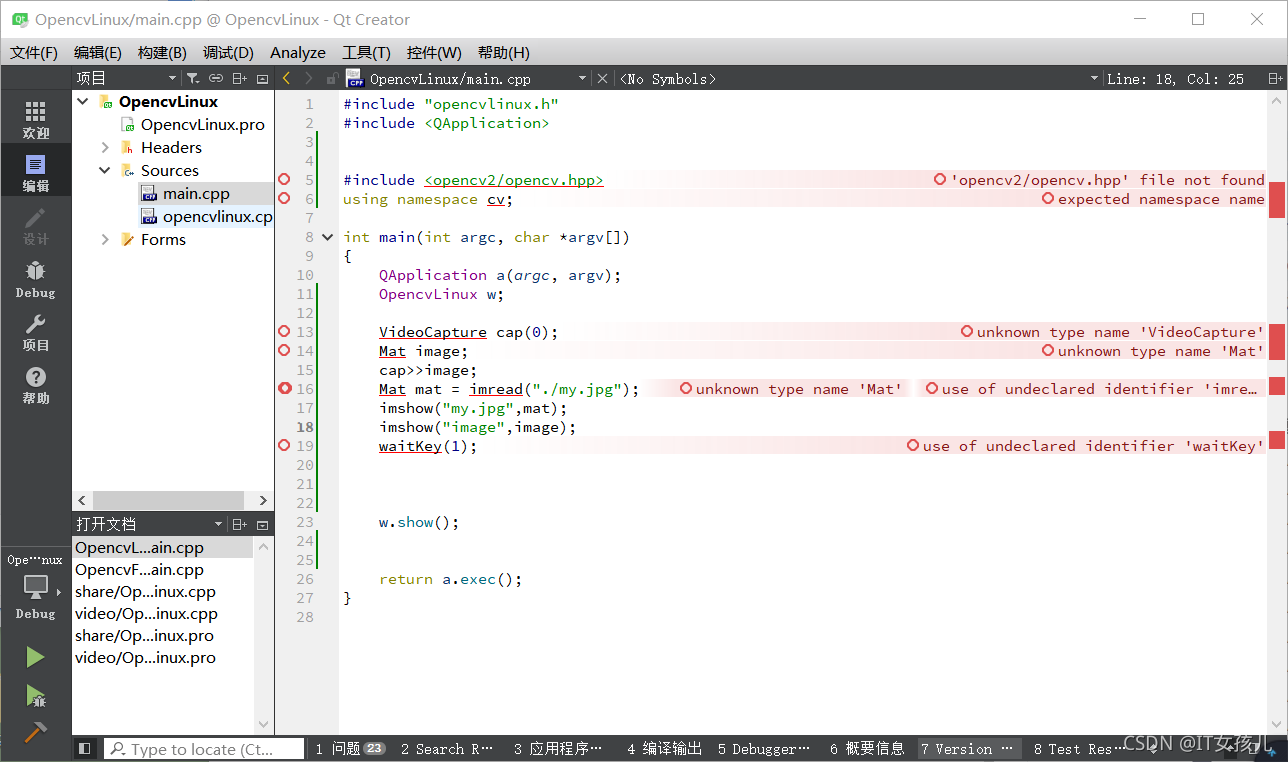Viewport: 1288px width, 762px height.
Task: Open the 文件(F) menu
Action: pos(34,52)
